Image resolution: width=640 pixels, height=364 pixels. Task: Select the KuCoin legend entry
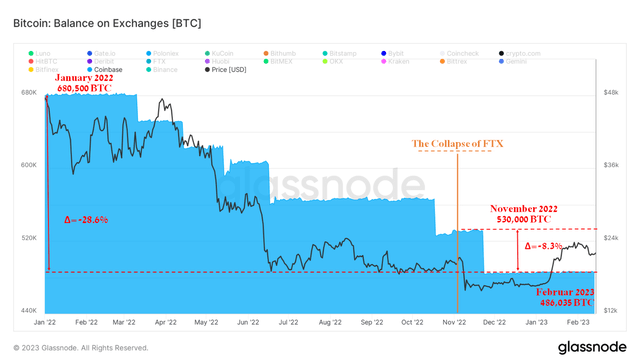point(219,53)
